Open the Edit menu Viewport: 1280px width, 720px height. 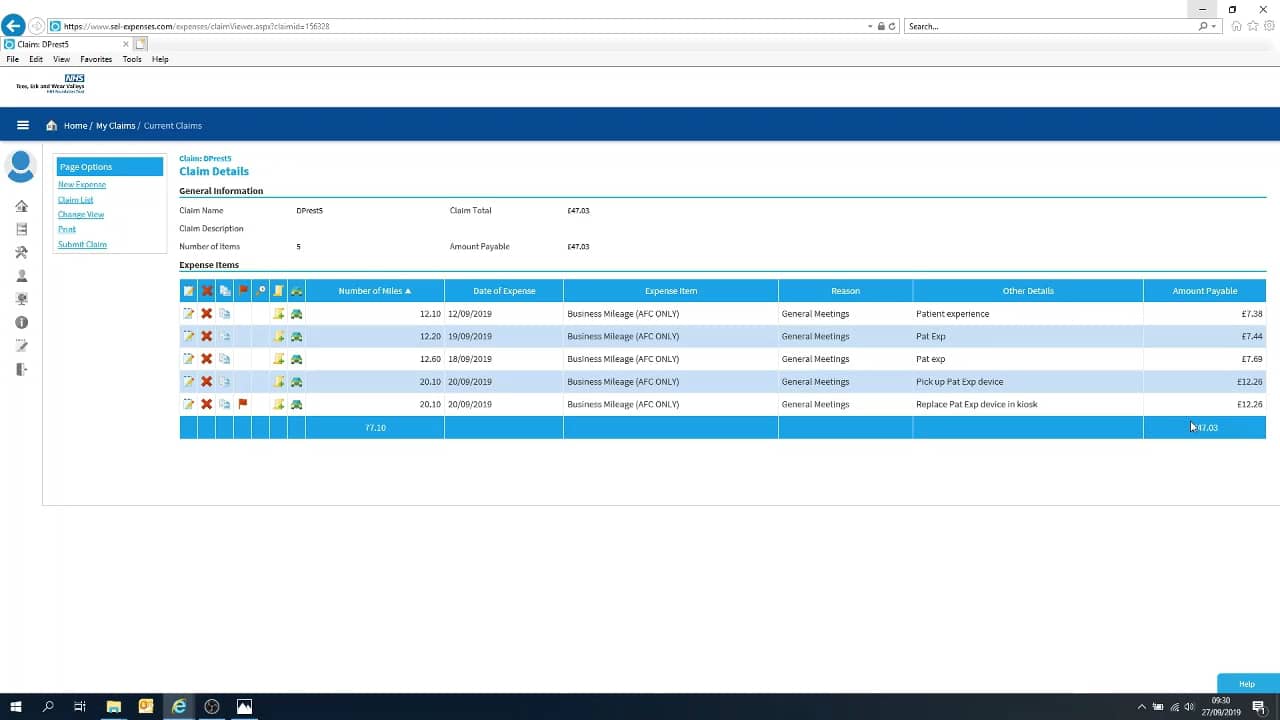point(36,59)
